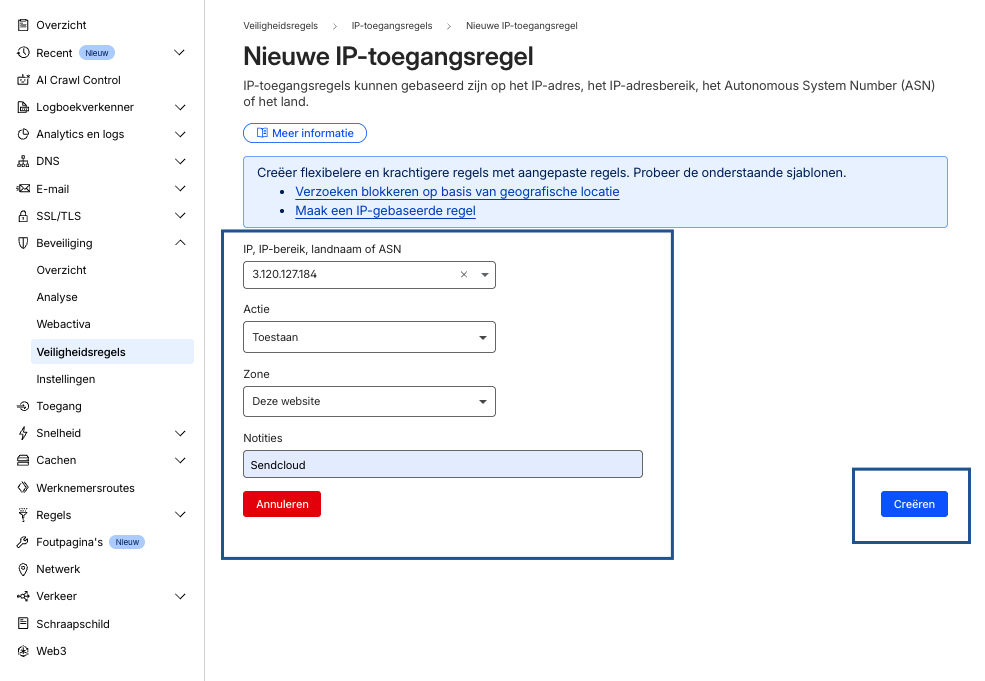985x681 pixels.
Task: Click the Analytics en logs chart icon
Action: [x=23, y=134]
